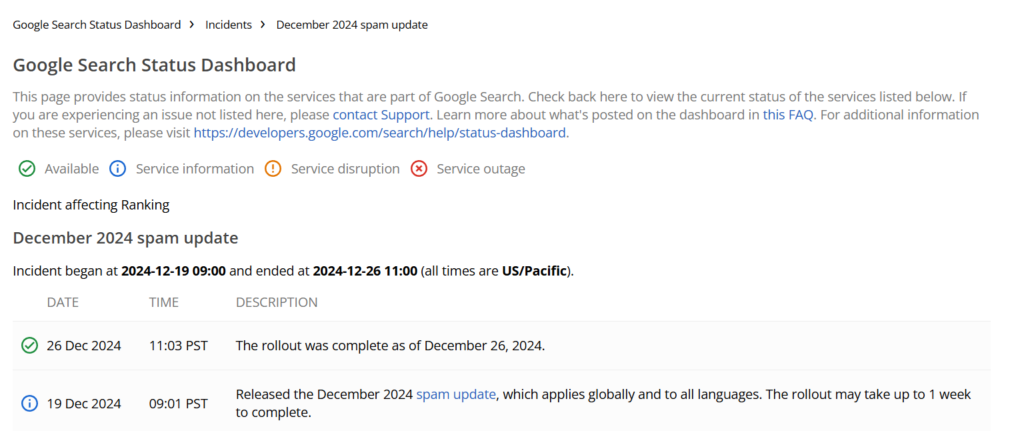Select the December 2024 spam update breadcrumb

[x=352, y=25]
